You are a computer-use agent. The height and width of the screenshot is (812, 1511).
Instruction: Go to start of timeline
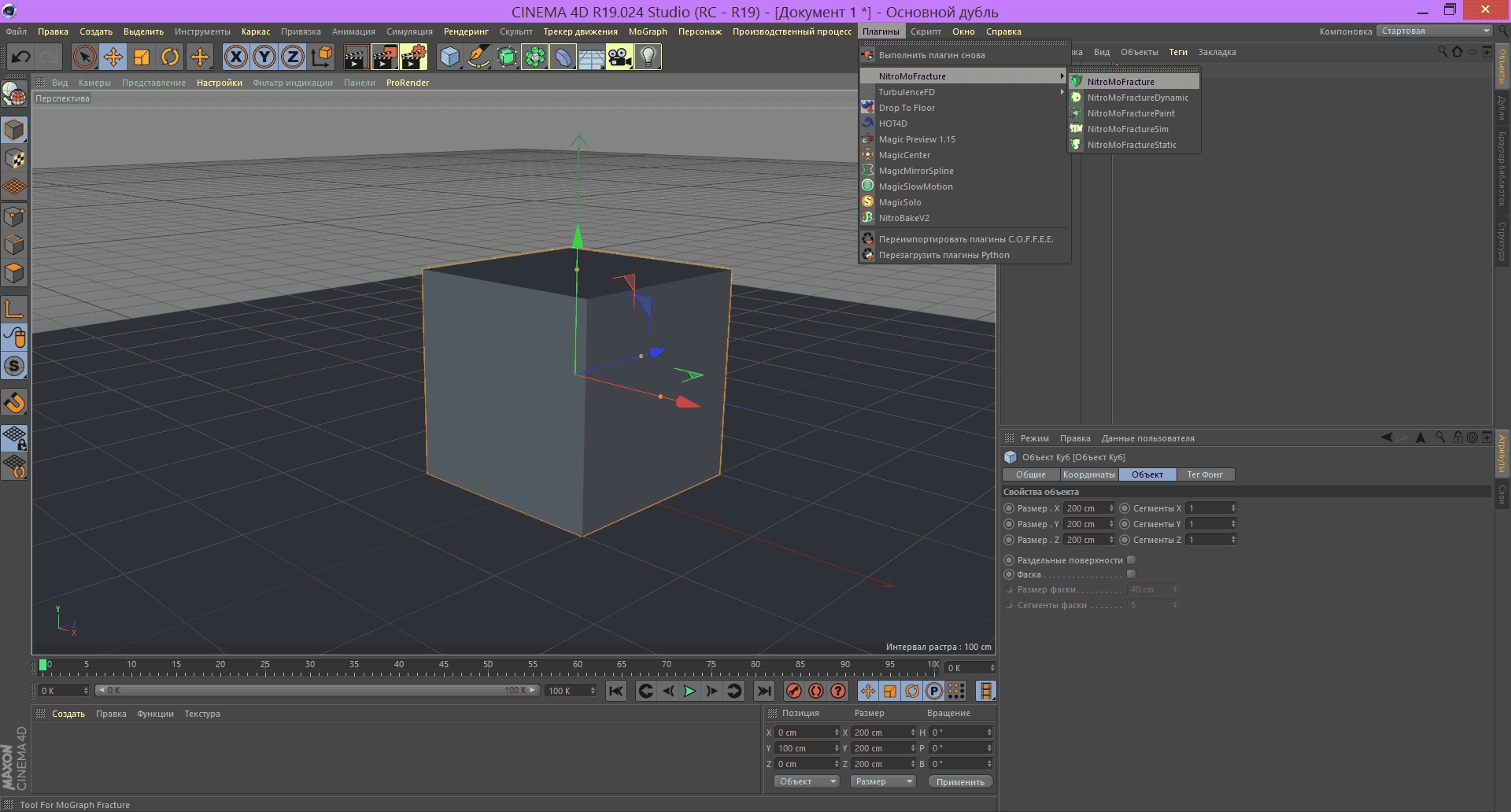click(x=616, y=691)
